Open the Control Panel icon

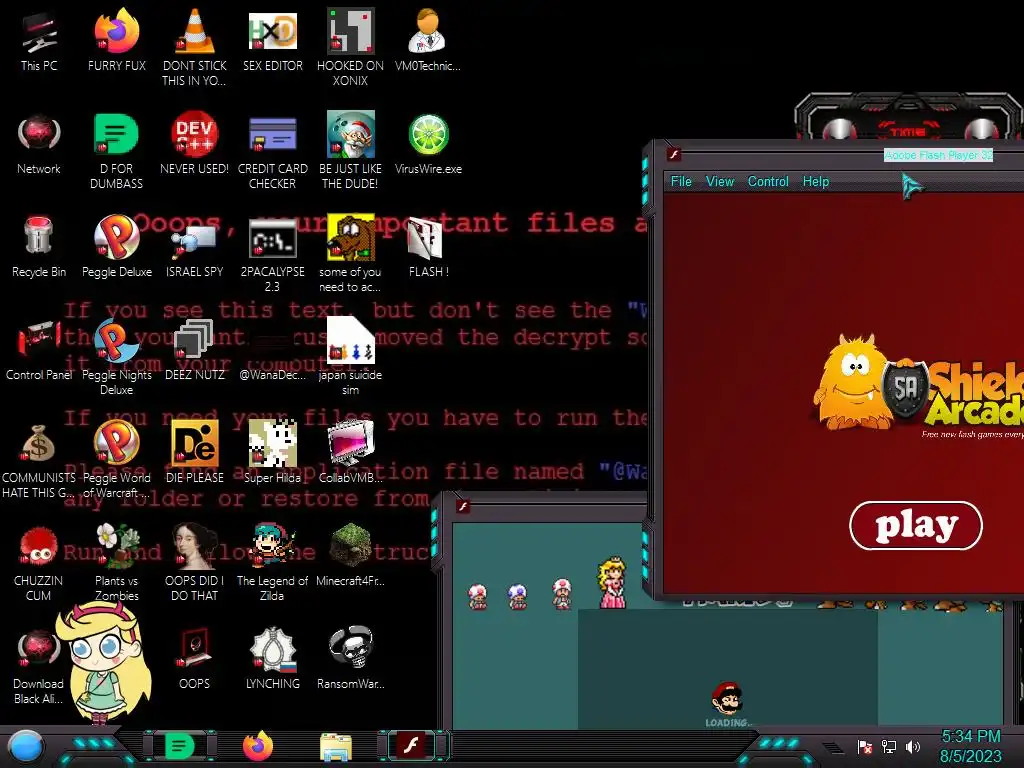point(39,340)
